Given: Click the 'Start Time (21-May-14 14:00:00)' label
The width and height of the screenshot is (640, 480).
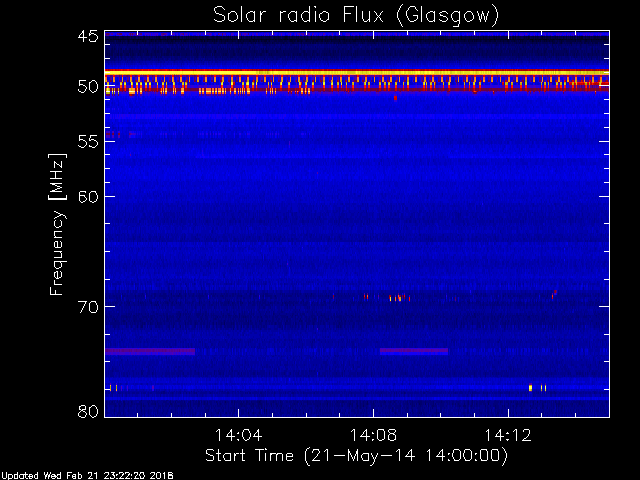Looking at the screenshot, I should click(356, 455).
